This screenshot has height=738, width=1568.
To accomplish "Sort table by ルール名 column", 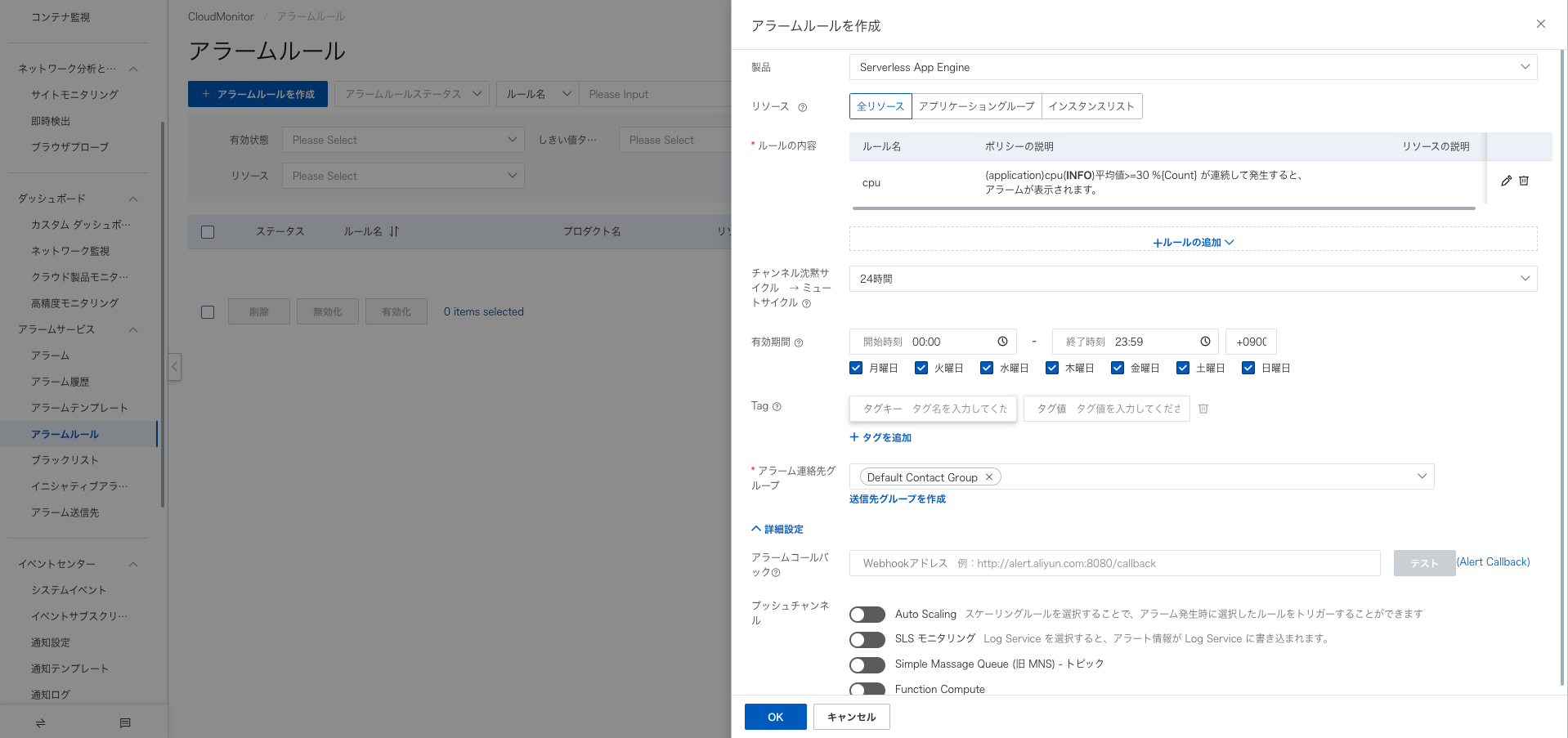I will pos(394,231).
